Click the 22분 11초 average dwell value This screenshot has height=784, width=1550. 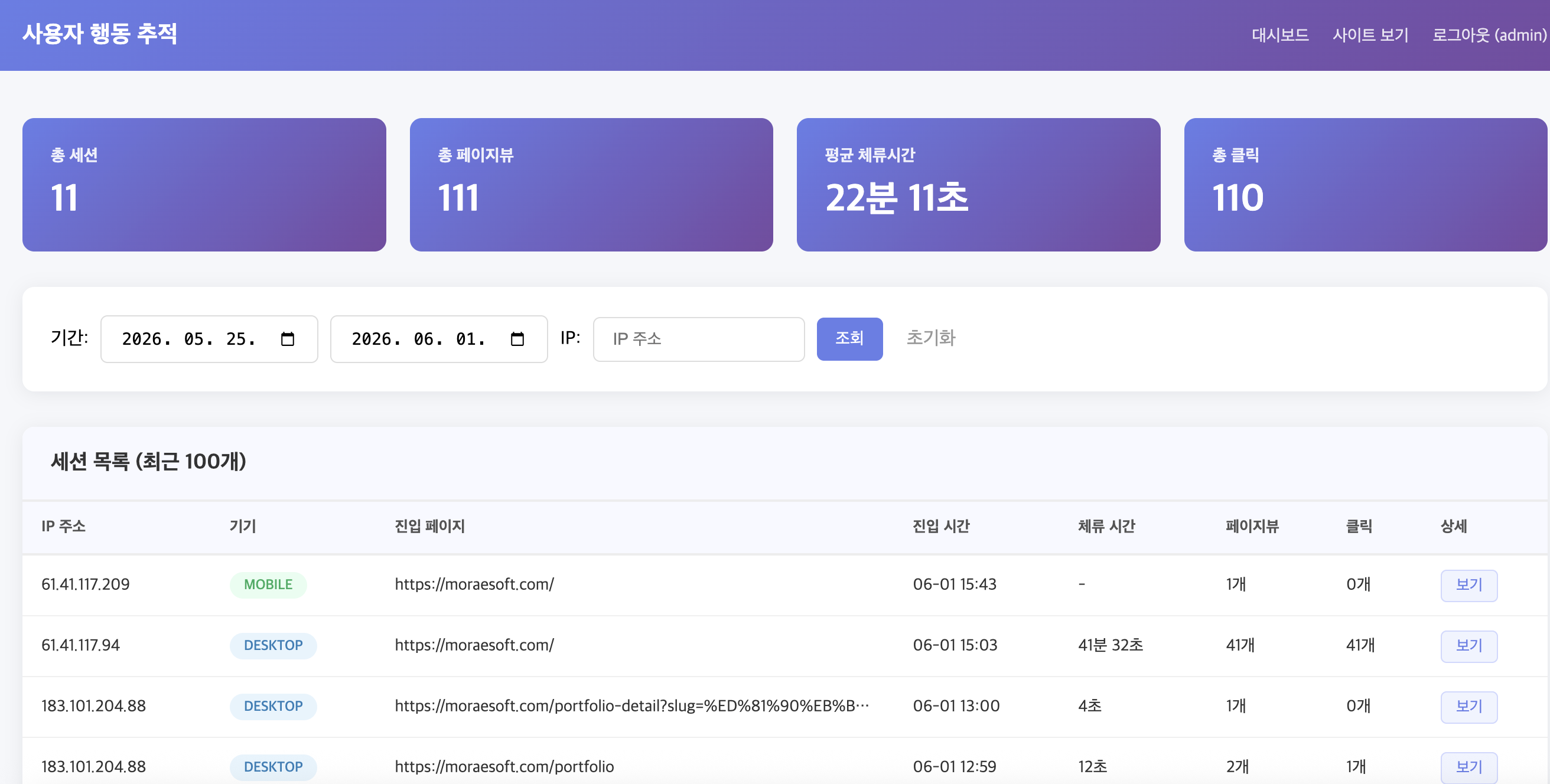click(897, 198)
